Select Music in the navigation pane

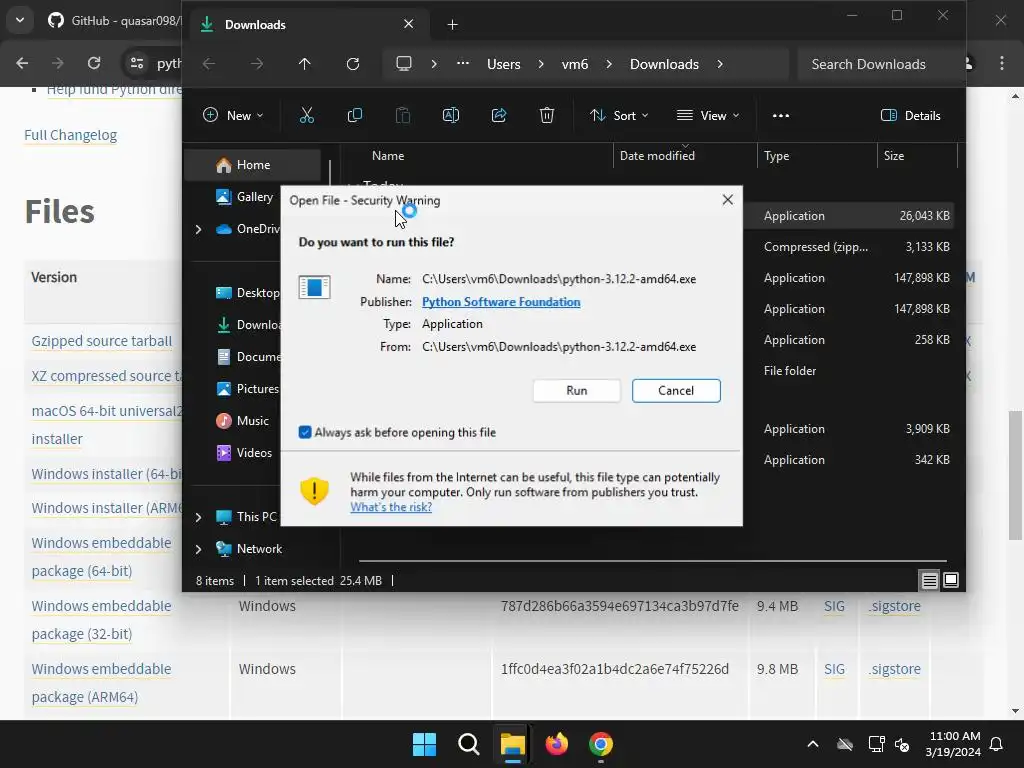click(242, 421)
